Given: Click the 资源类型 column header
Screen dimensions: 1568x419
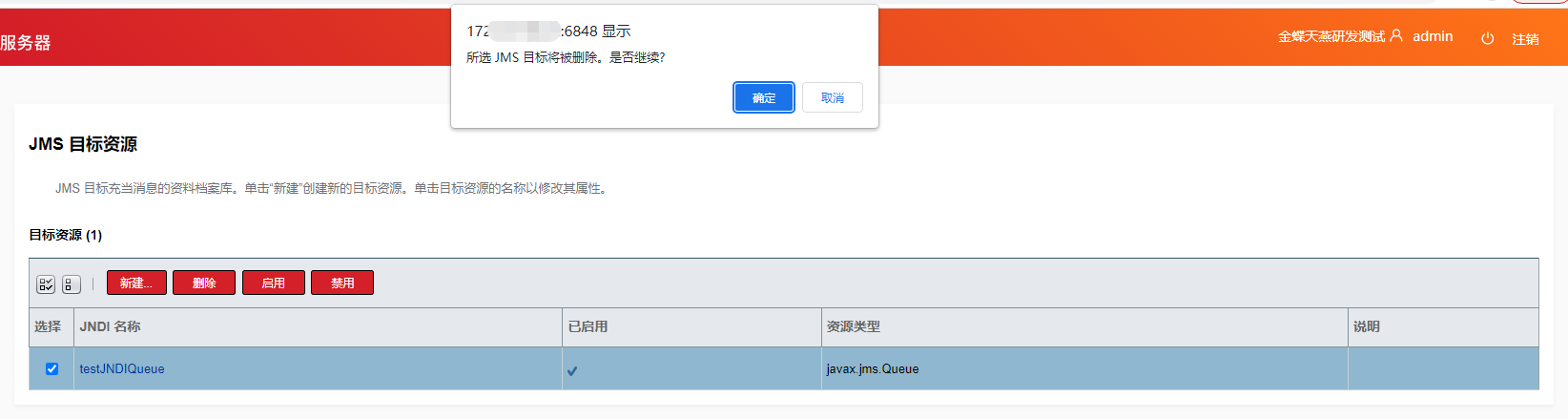Looking at the screenshot, I should 853,326.
